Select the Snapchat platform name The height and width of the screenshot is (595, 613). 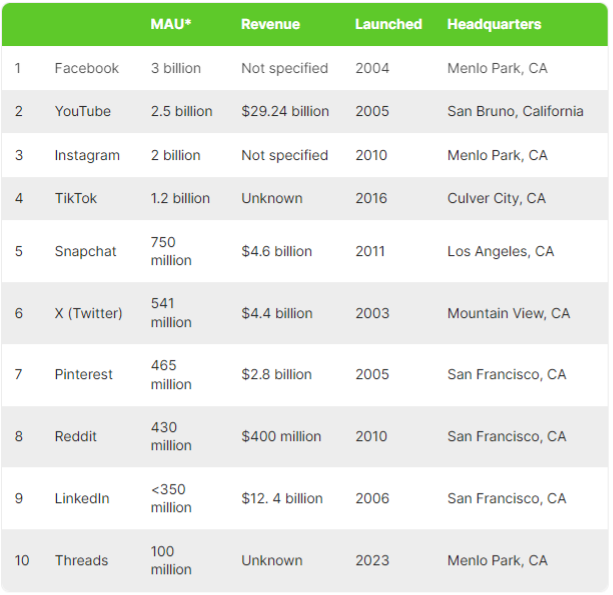point(85,251)
